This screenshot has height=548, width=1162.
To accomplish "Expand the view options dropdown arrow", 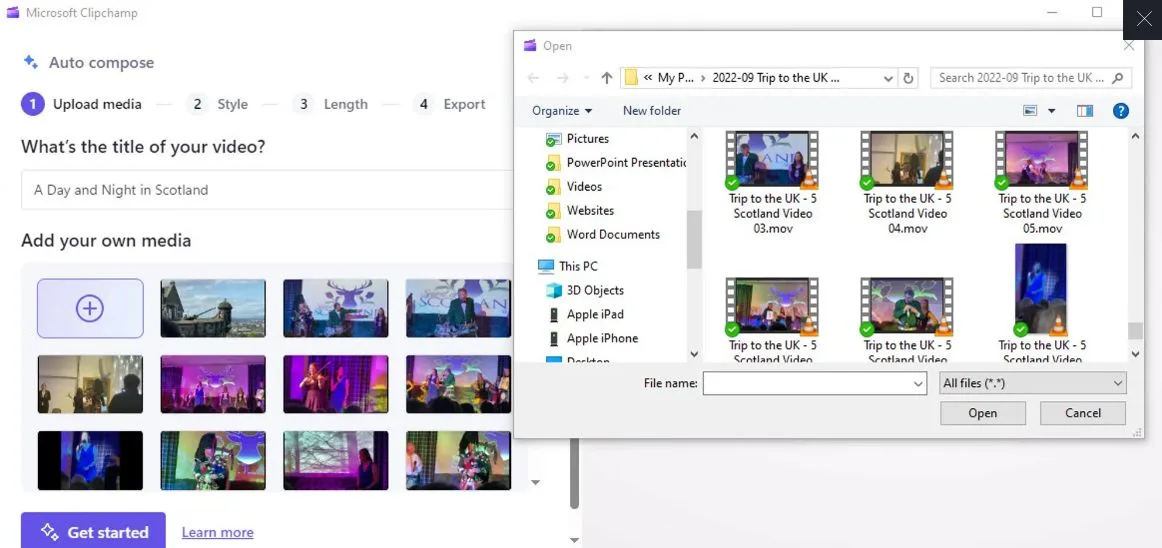I will [1051, 111].
